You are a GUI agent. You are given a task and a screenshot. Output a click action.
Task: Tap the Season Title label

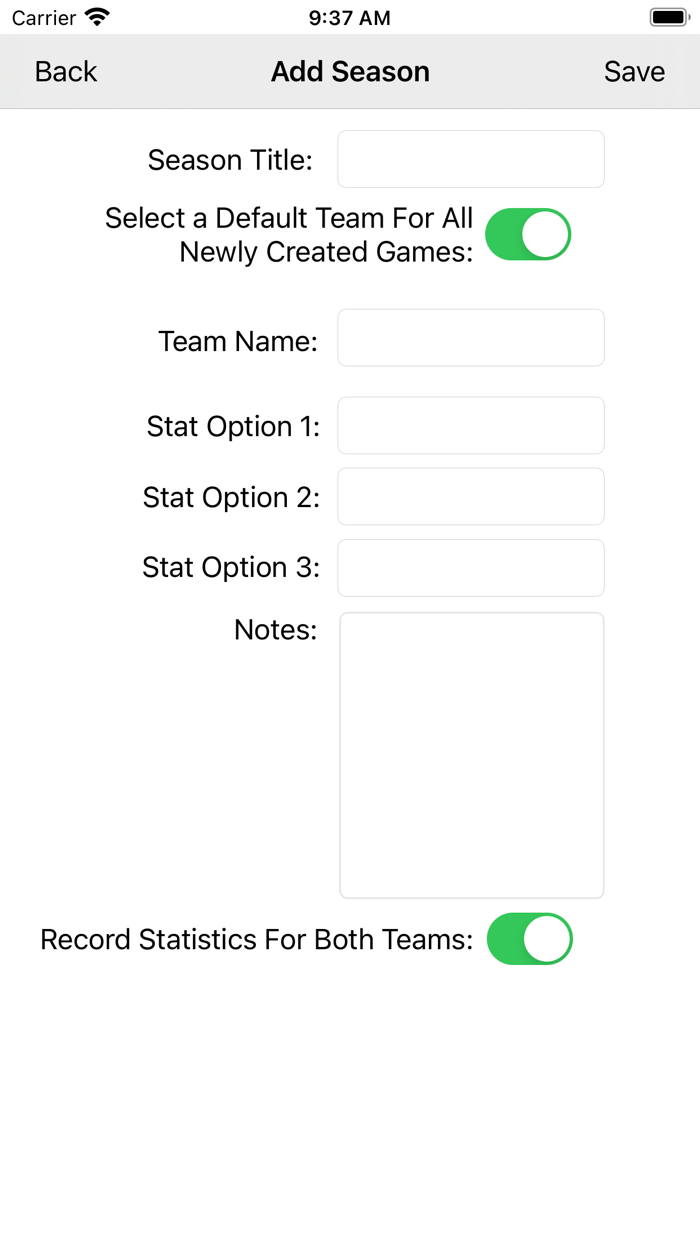tap(229, 158)
